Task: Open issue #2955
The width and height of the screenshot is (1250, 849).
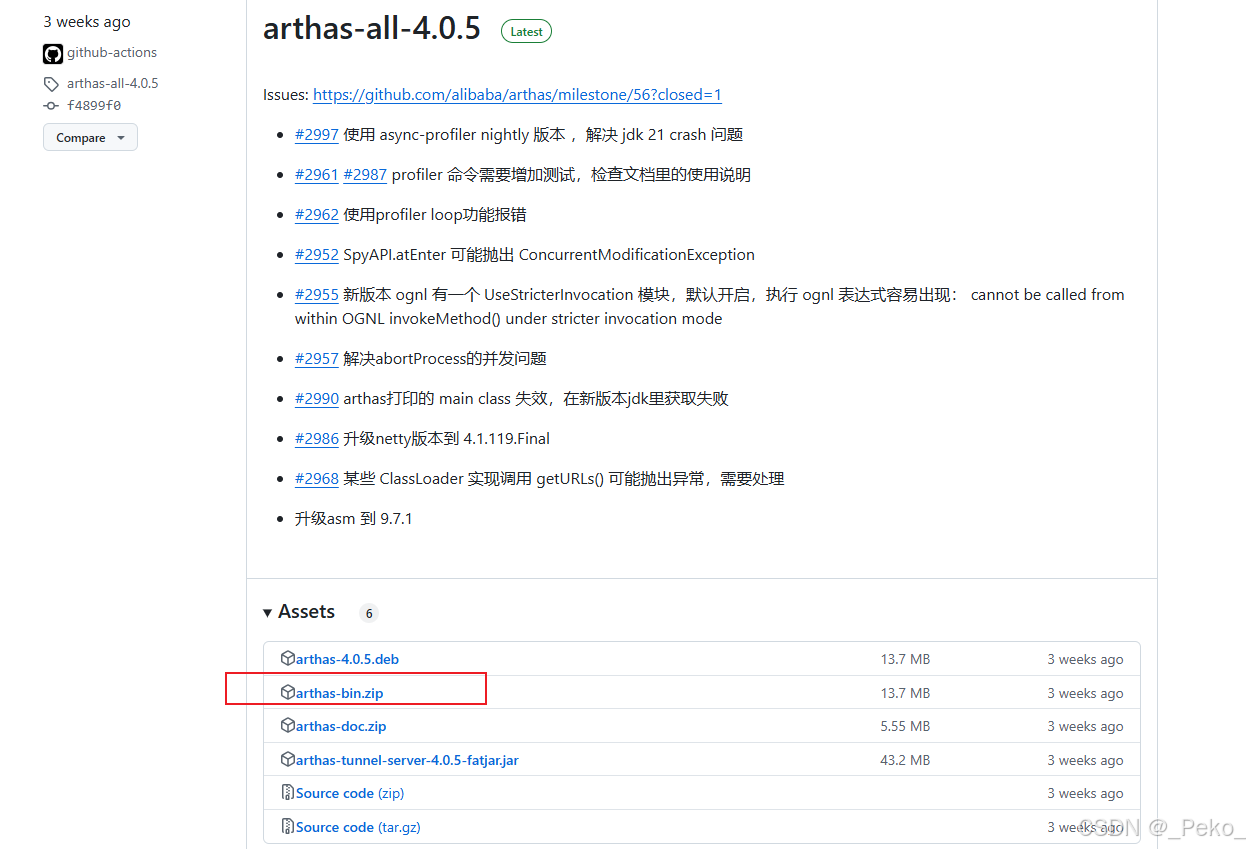Action: [317, 295]
